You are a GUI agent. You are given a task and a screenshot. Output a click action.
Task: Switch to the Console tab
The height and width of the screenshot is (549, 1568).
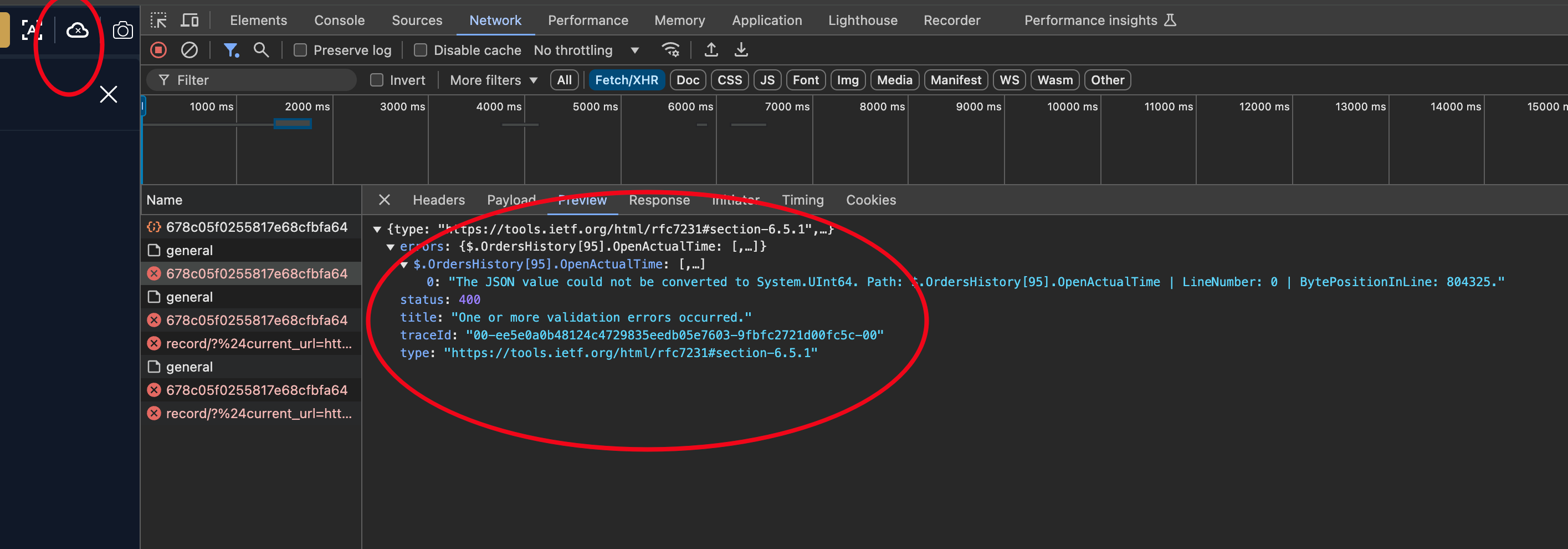pos(339,20)
